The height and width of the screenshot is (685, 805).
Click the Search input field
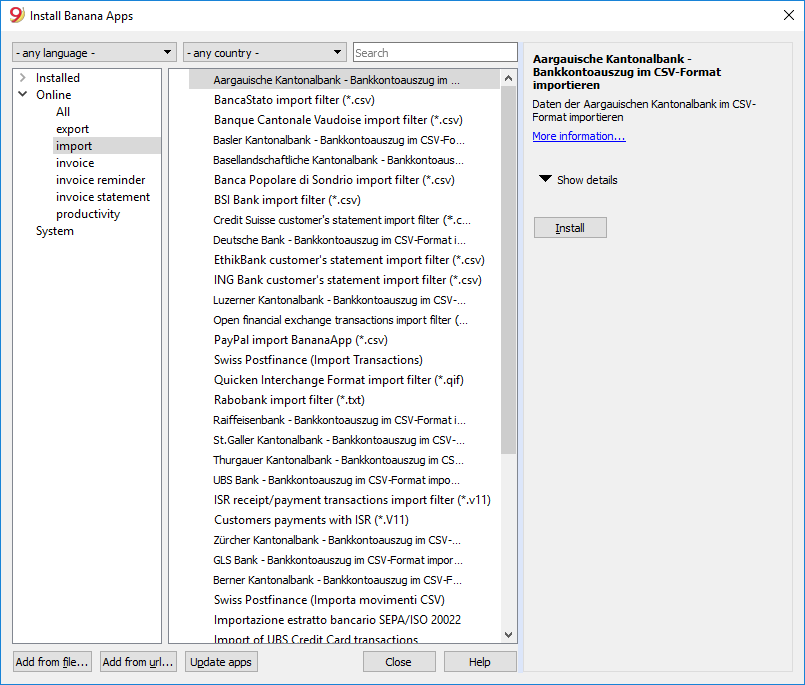(x=435, y=52)
